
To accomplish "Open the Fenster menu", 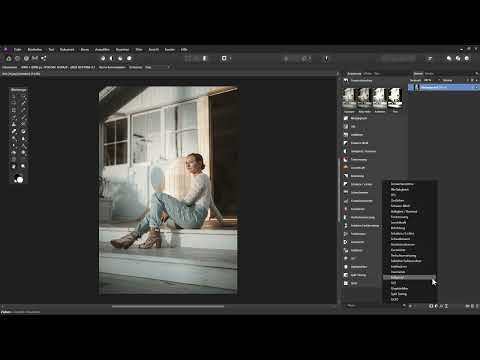I will click(170, 49).
